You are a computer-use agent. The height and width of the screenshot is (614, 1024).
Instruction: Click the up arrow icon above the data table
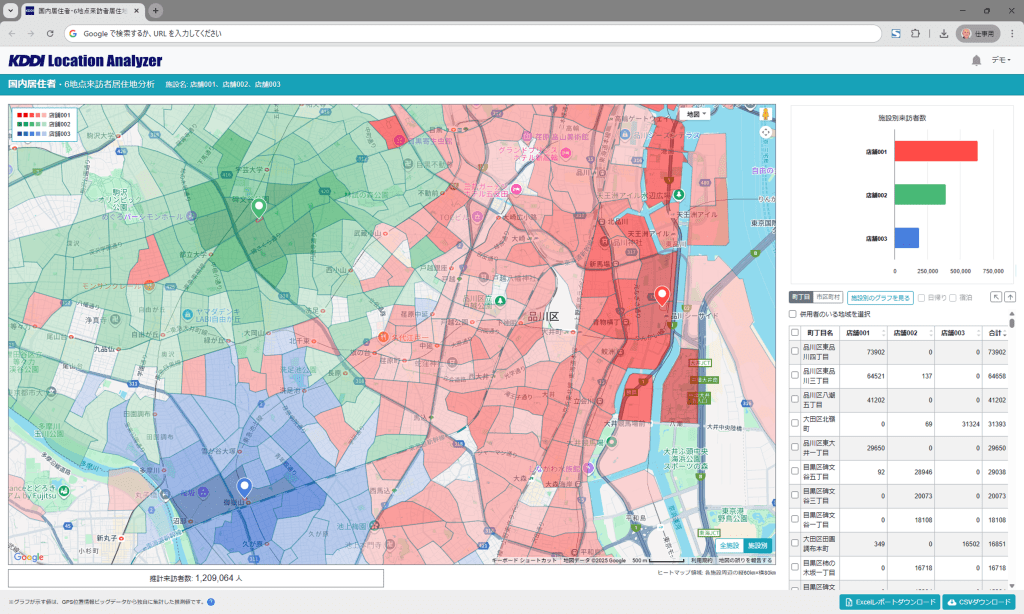[x=1010, y=297]
